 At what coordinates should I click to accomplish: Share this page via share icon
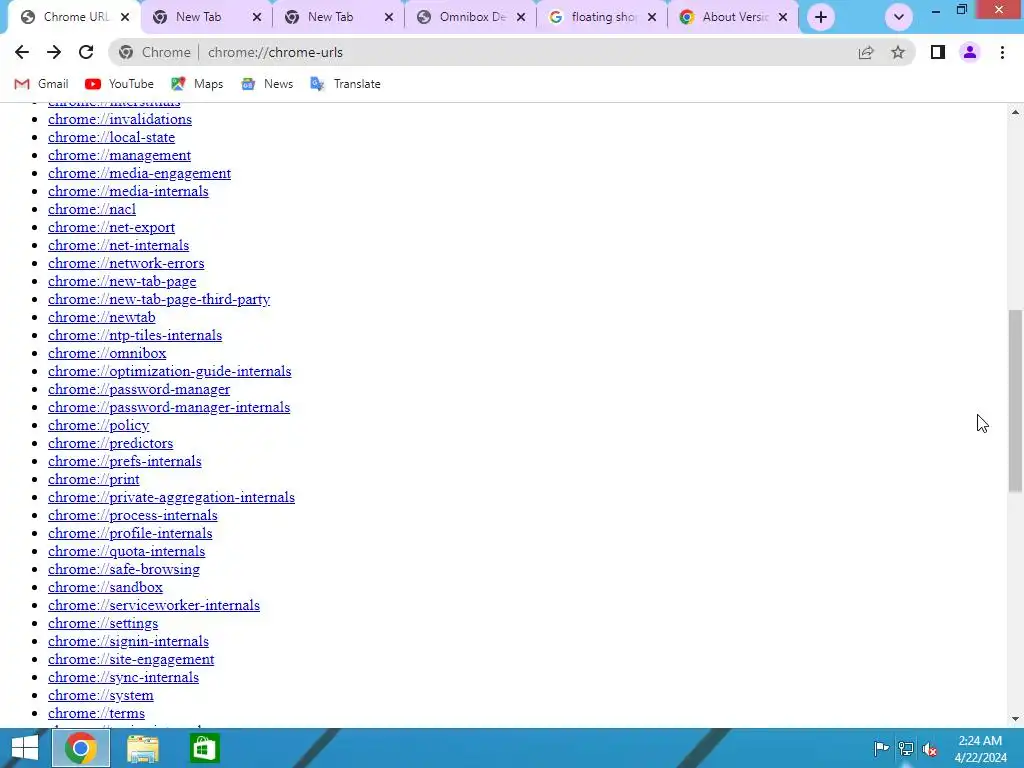coord(866,52)
